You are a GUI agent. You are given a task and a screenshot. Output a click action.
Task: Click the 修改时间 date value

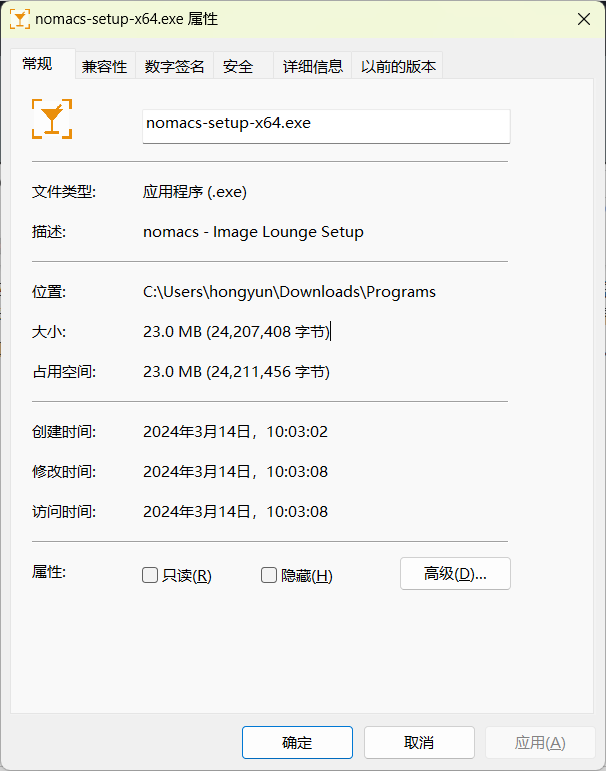pos(235,472)
